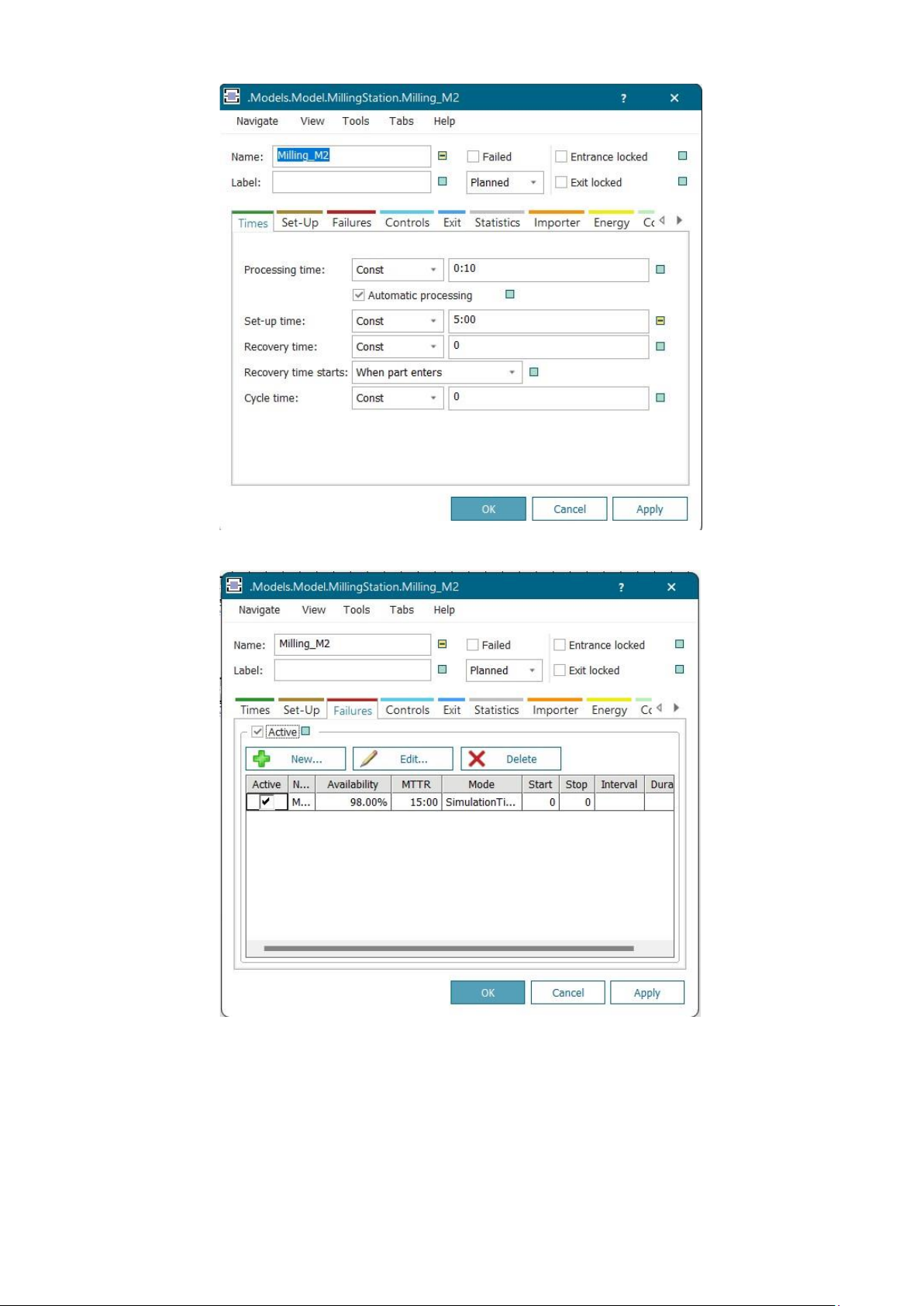924x1306 pixels.
Task: Switch to Set-Up tab in the Times dialog
Action: pyautogui.click(x=300, y=222)
